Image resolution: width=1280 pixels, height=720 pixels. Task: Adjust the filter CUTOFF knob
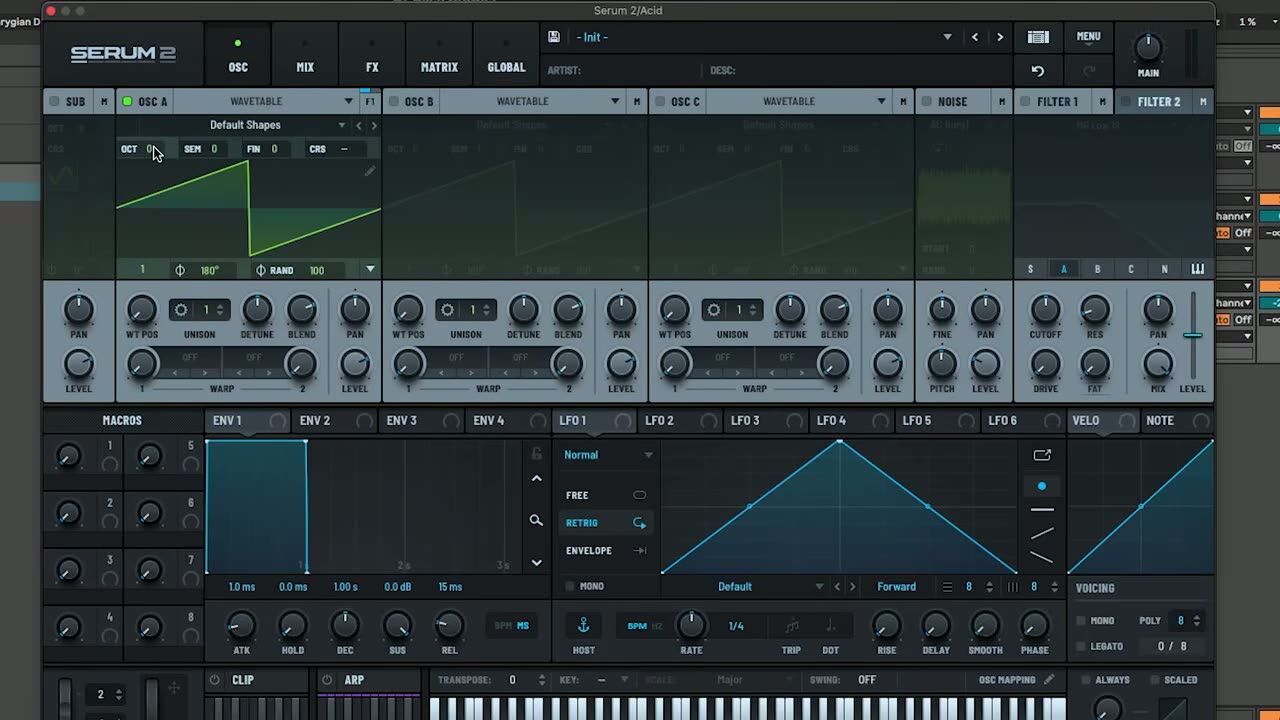(1045, 310)
